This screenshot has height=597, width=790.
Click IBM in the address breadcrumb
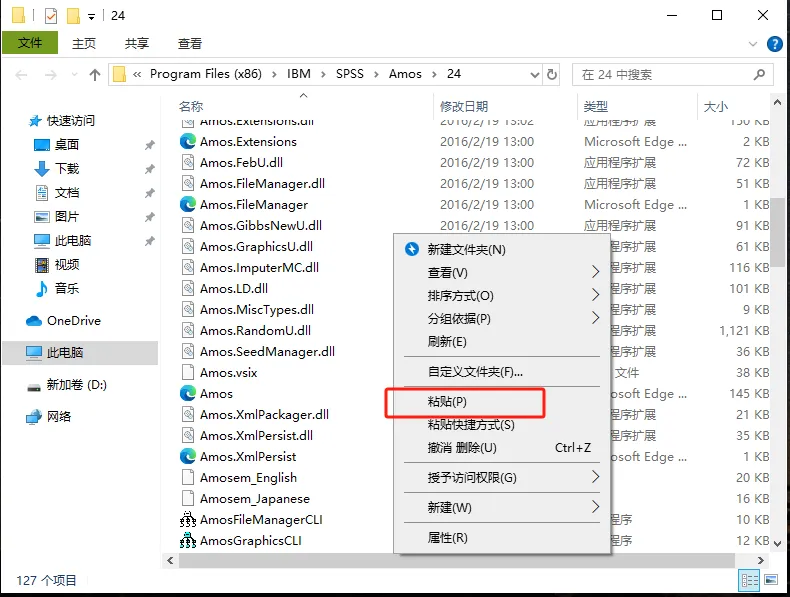(x=299, y=74)
